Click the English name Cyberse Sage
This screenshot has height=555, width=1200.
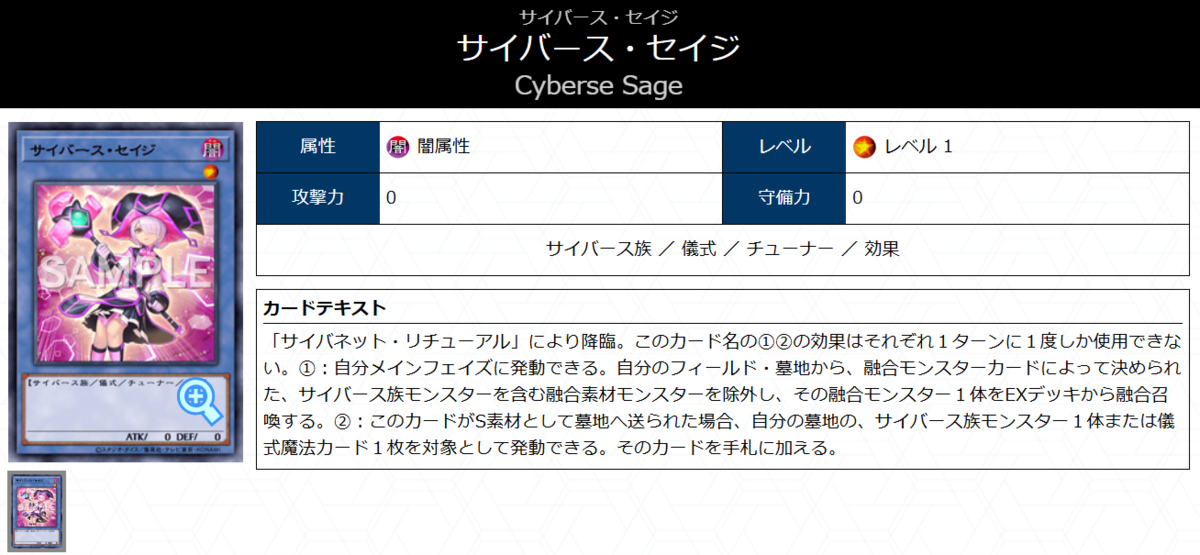[x=599, y=86]
